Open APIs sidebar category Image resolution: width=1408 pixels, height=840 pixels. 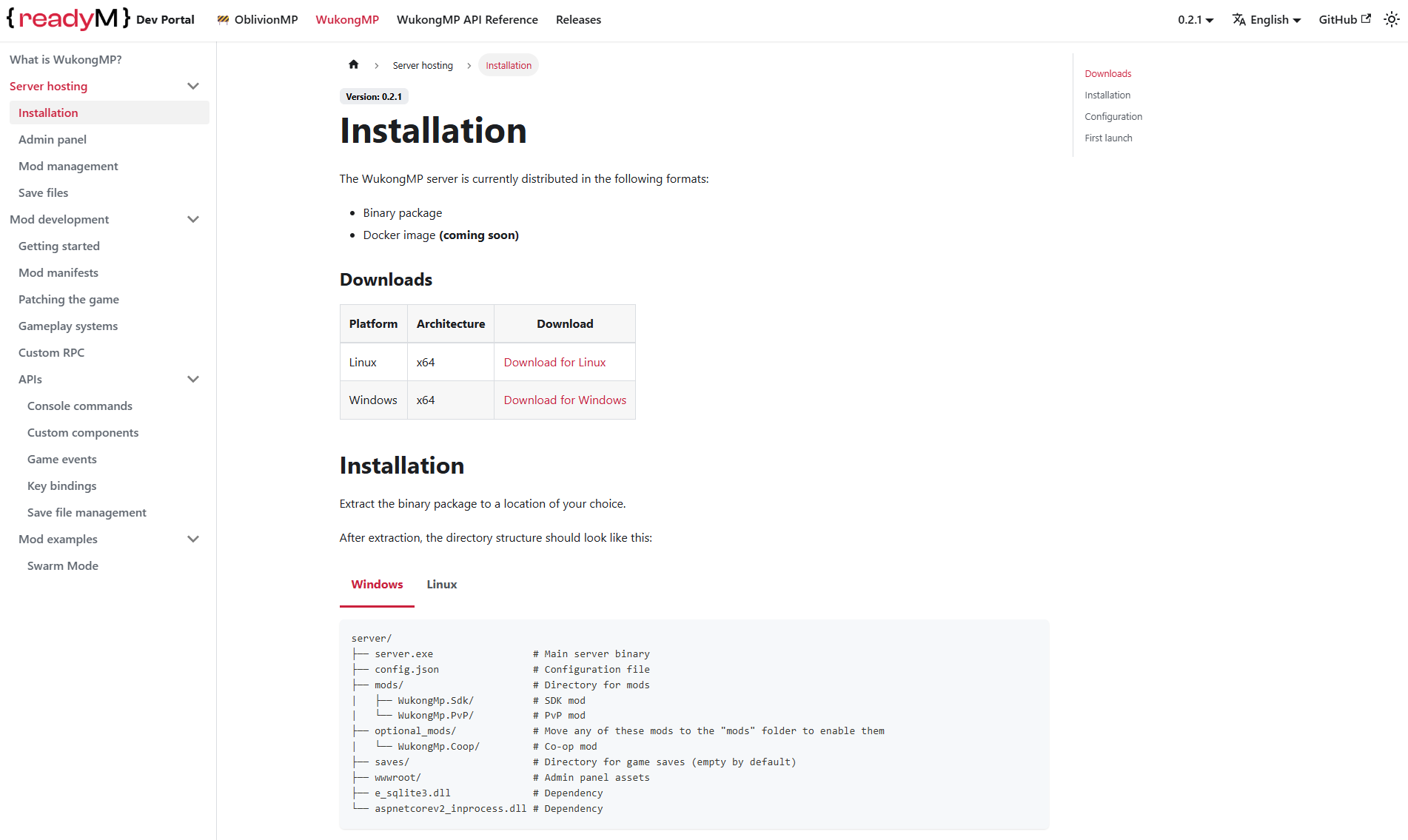30,379
